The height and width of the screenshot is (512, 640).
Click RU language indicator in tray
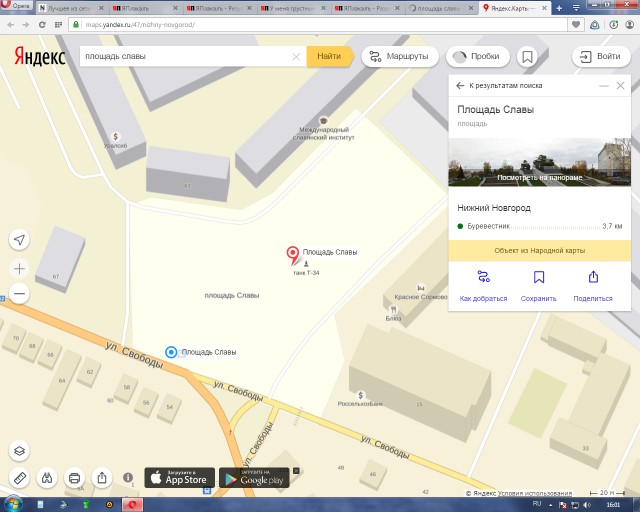click(x=537, y=504)
